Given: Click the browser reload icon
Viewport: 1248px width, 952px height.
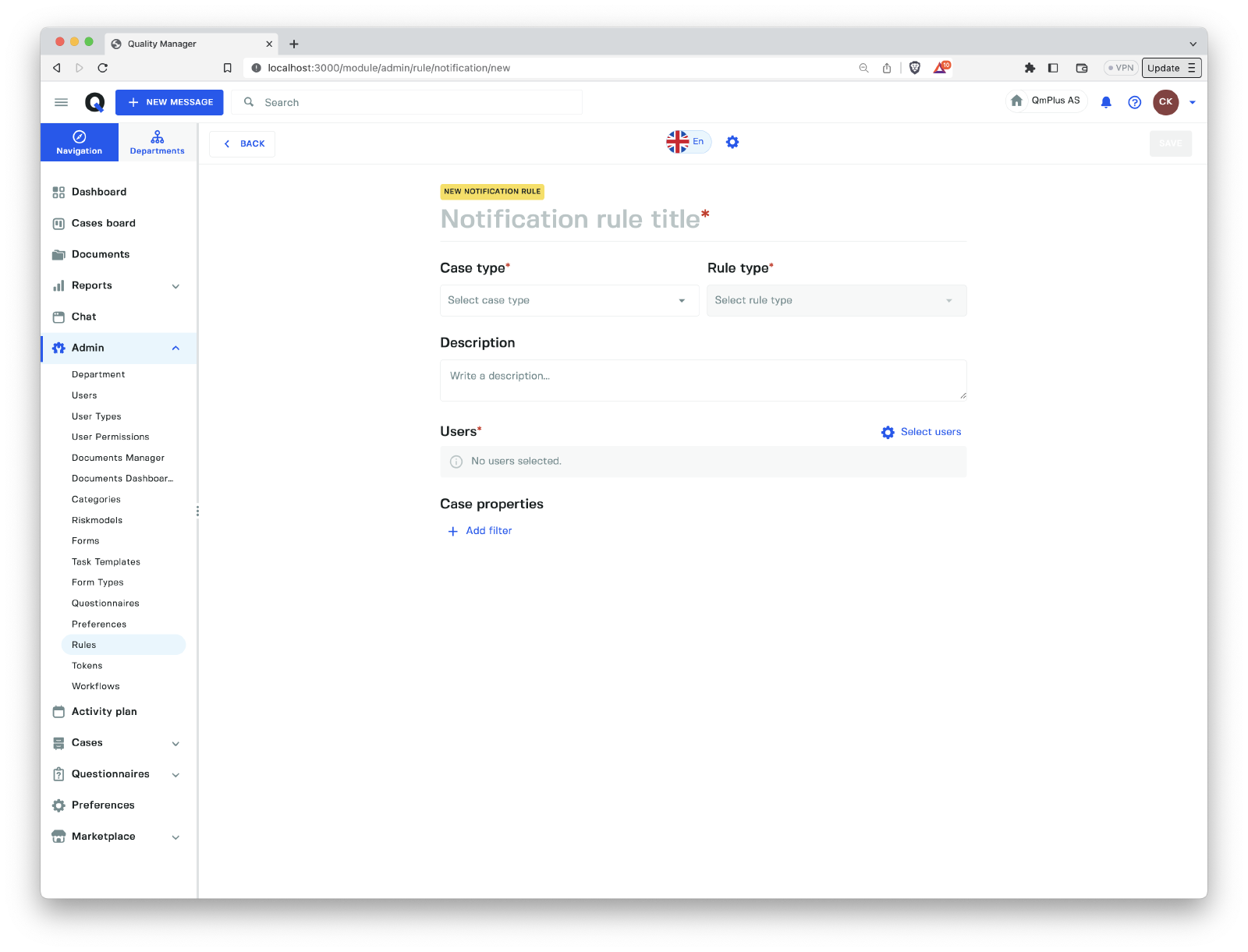Looking at the screenshot, I should tap(102, 68).
